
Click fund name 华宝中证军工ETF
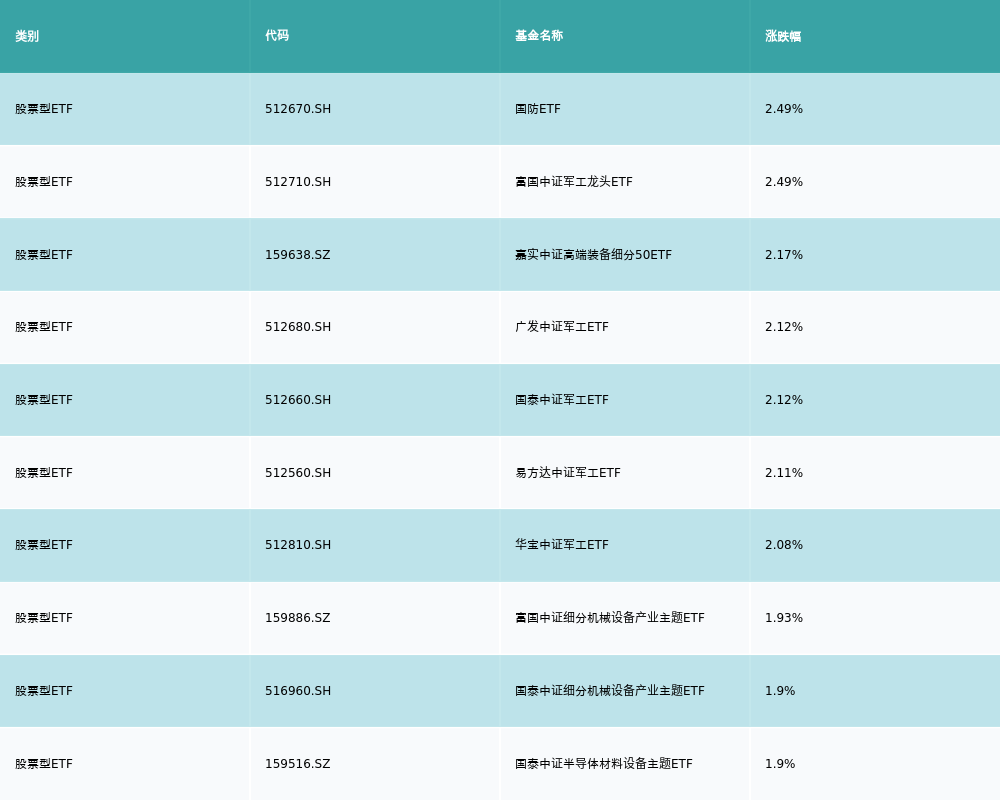[x=562, y=545]
